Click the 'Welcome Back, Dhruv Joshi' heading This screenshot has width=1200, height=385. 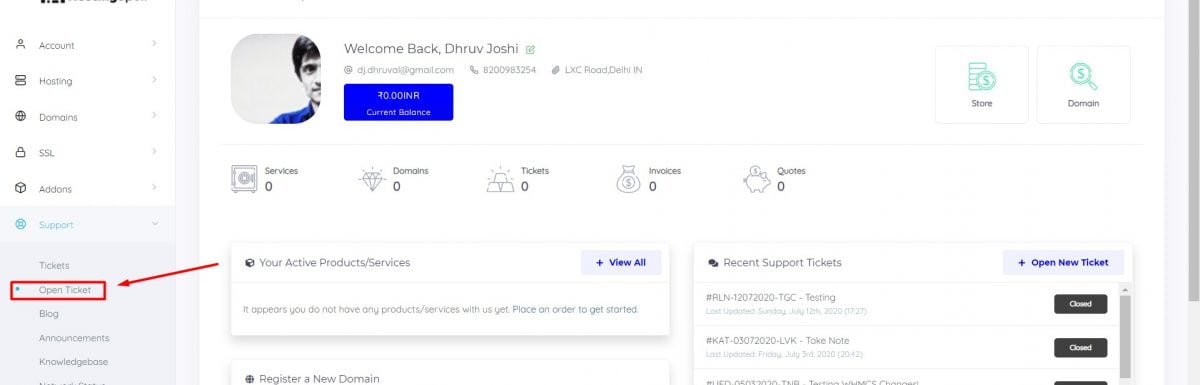pyautogui.click(x=431, y=48)
